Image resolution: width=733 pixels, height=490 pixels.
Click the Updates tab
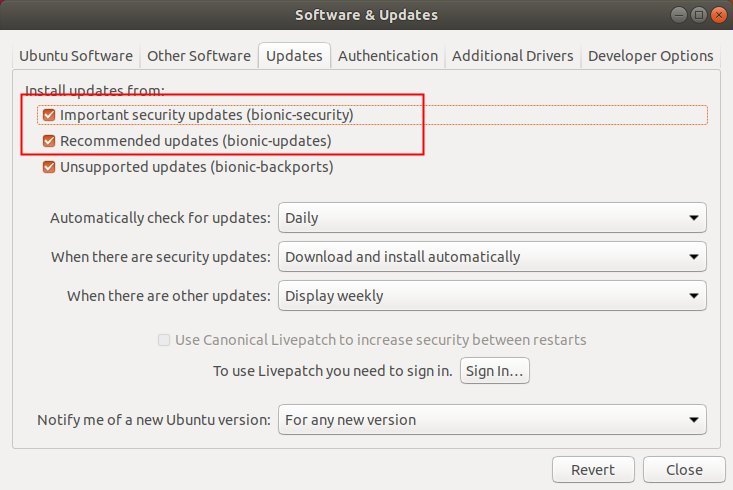click(295, 56)
